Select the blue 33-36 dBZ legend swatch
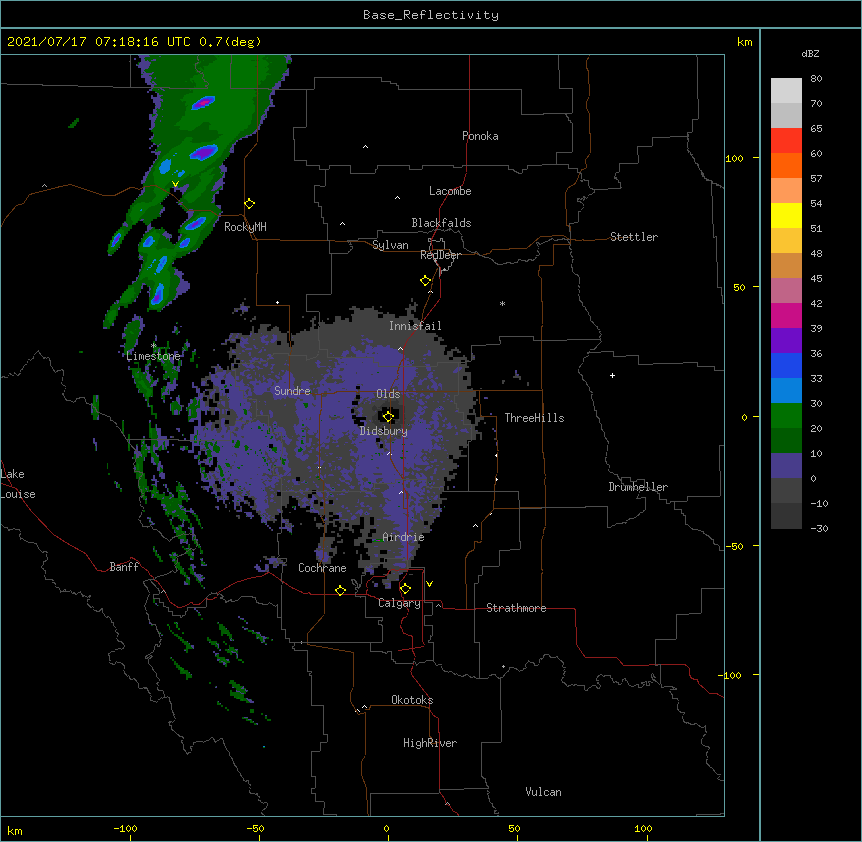The image size is (862, 842). point(786,365)
